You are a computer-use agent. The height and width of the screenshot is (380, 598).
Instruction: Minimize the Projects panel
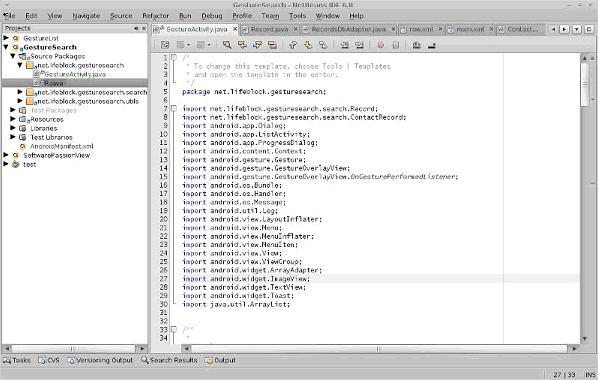tap(136, 28)
